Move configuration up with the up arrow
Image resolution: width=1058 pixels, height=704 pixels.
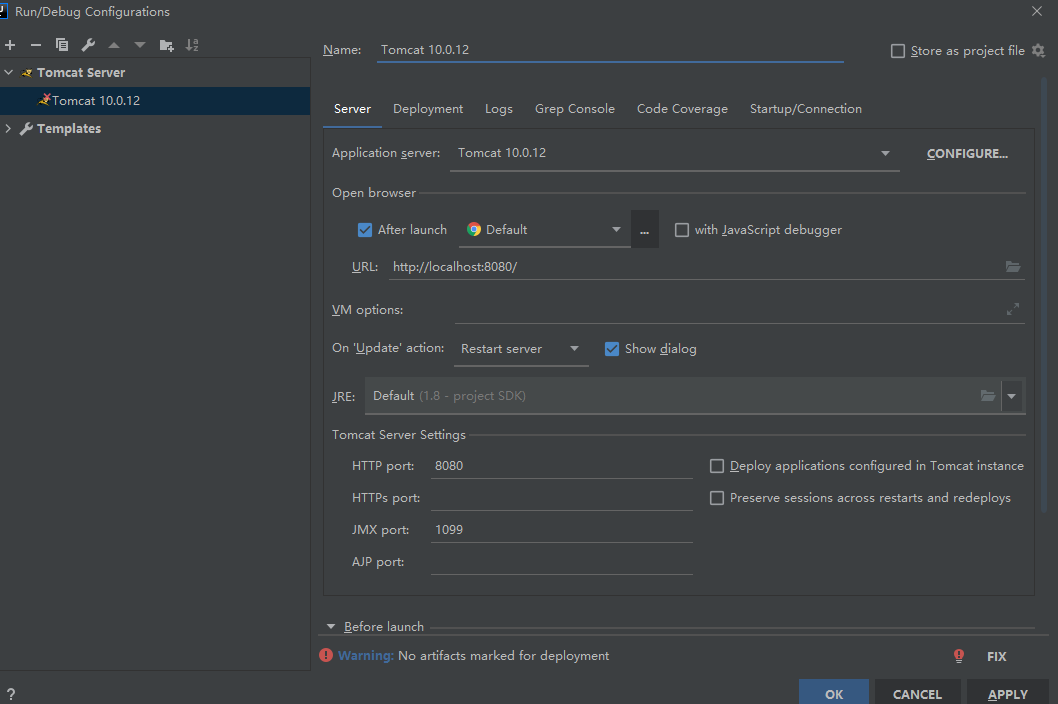click(x=114, y=45)
